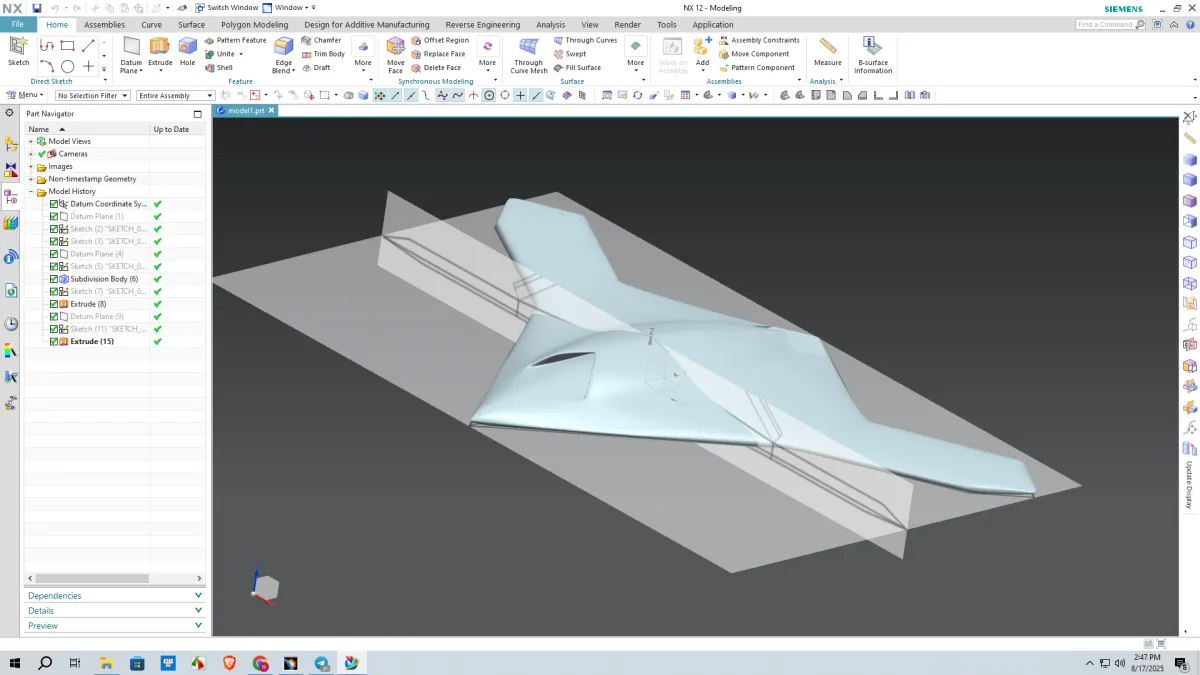Image resolution: width=1200 pixels, height=675 pixels.
Task: Toggle the Extrude (15) checkbox
Action: click(54, 342)
